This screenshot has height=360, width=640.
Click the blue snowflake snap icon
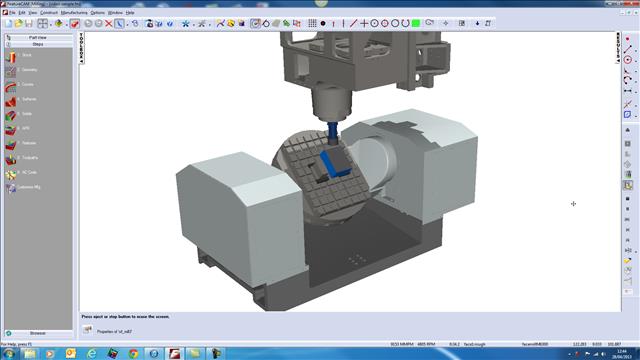186,24
